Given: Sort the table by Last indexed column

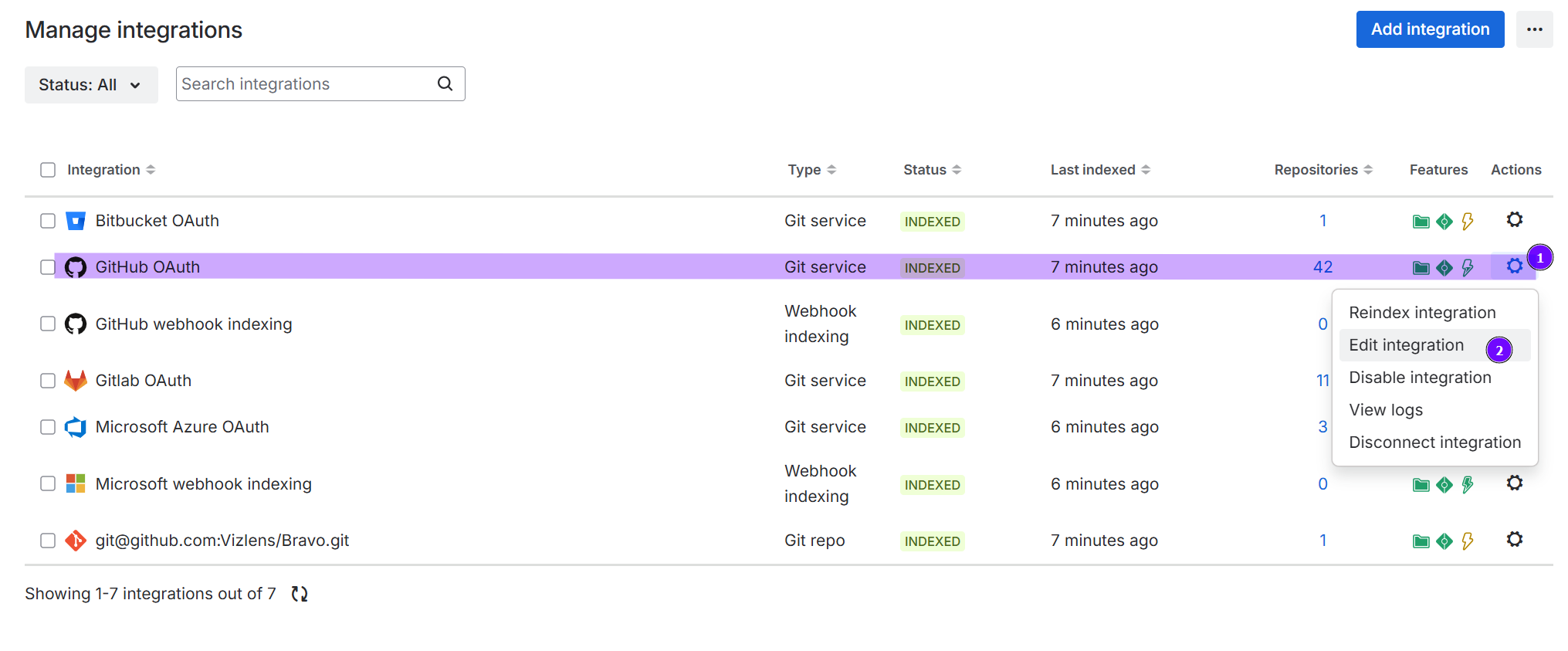Looking at the screenshot, I should tap(1099, 170).
